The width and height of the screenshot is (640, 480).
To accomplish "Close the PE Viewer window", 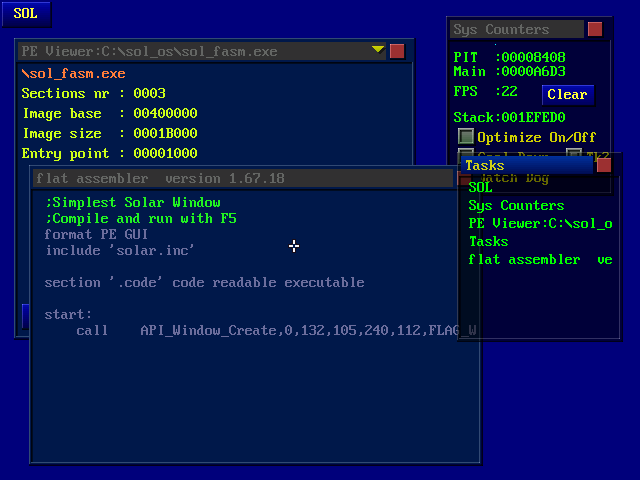I will click(397, 51).
